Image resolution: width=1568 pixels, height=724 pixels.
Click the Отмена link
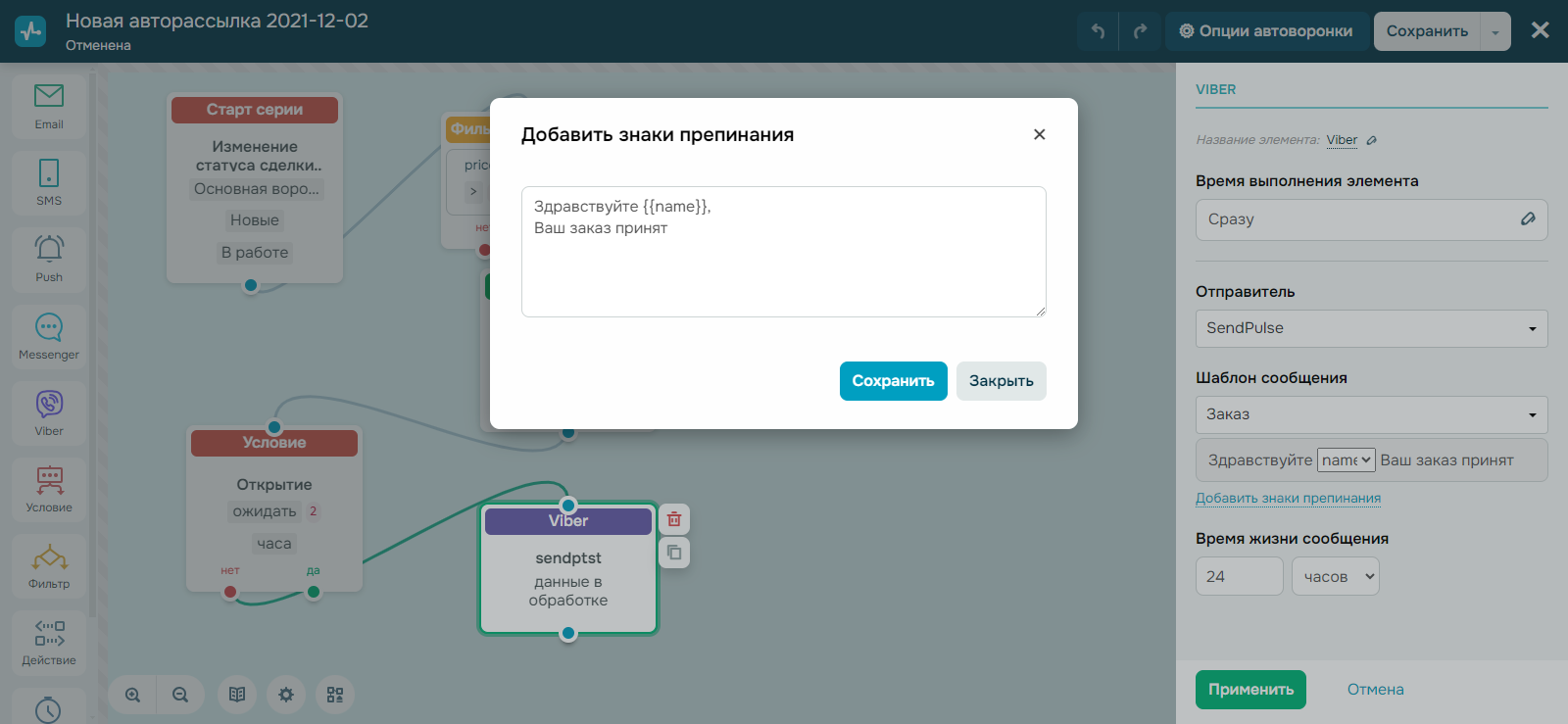click(x=1375, y=690)
